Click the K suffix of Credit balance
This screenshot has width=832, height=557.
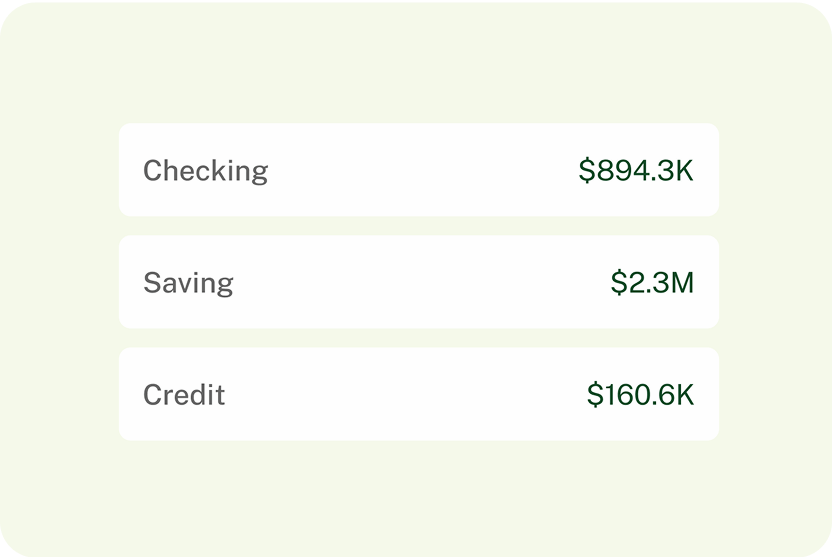pyautogui.click(x=683, y=395)
